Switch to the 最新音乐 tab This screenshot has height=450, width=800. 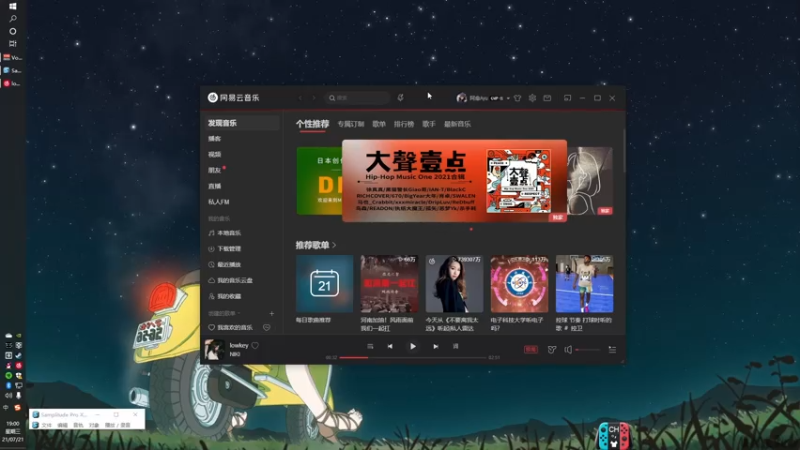(x=457, y=124)
